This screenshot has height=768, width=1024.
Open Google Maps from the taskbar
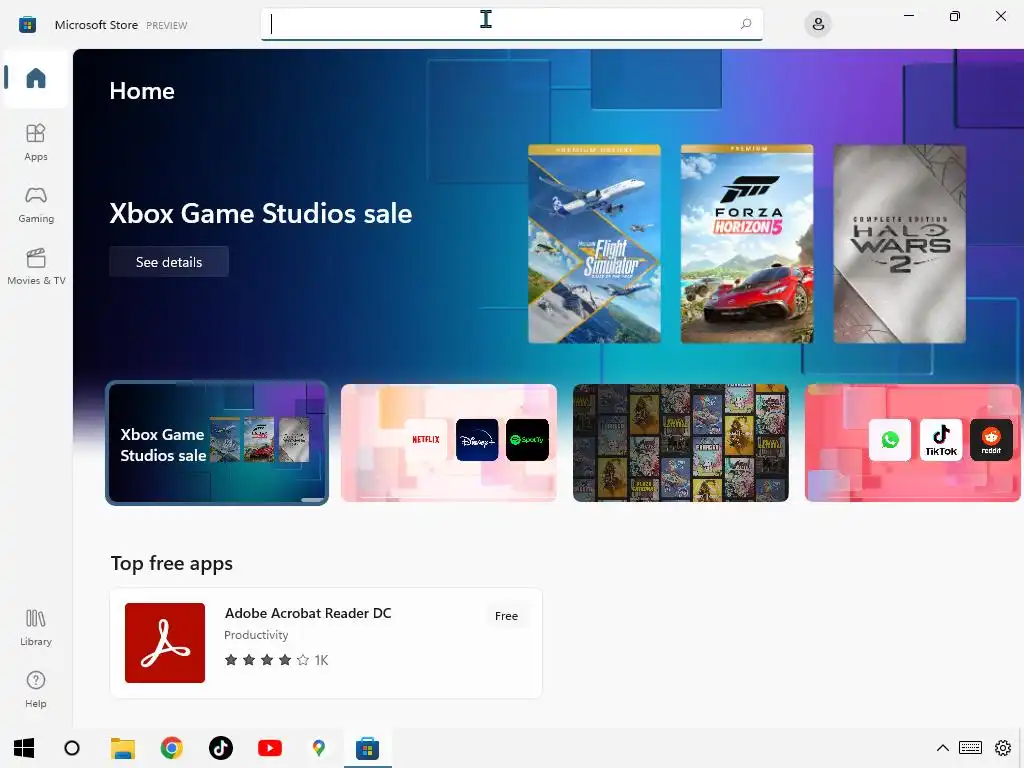tap(319, 748)
